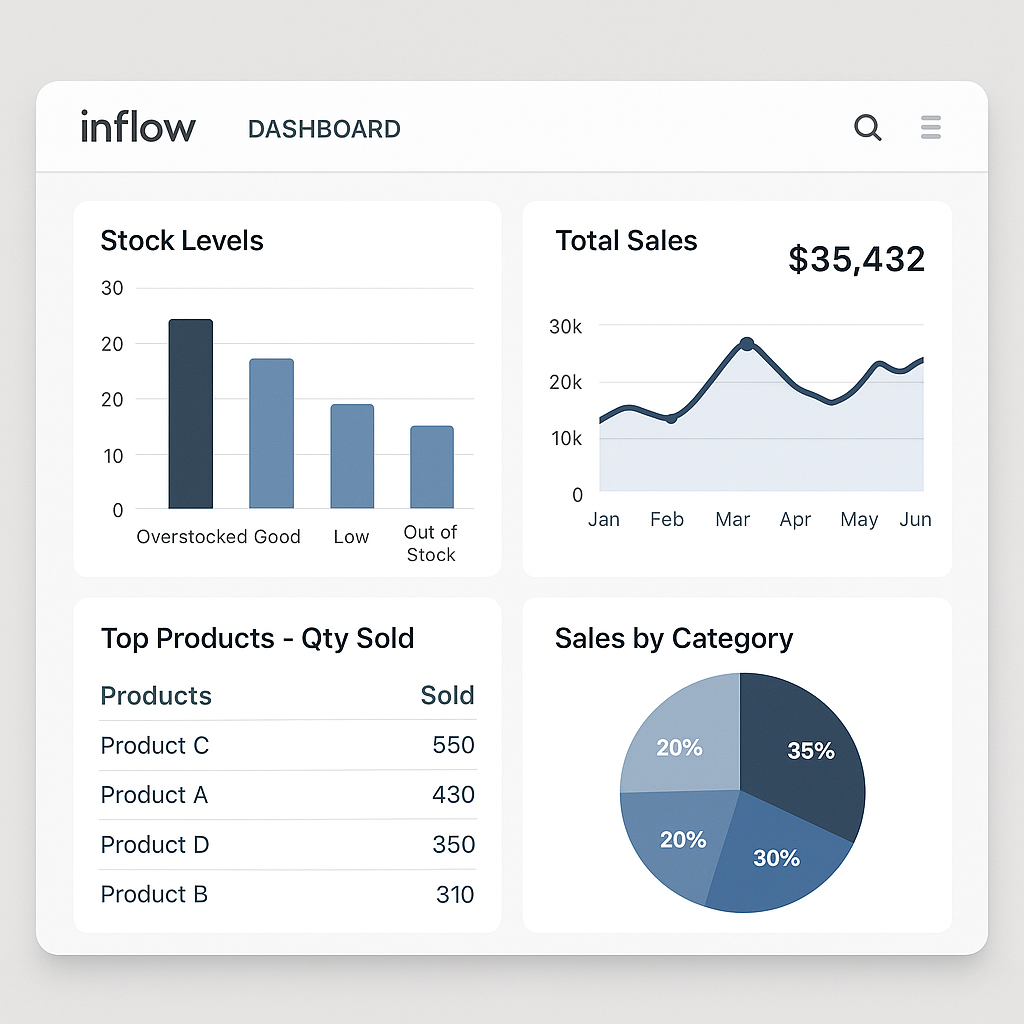Click the Products column header
The image size is (1024, 1024).
tap(156, 695)
